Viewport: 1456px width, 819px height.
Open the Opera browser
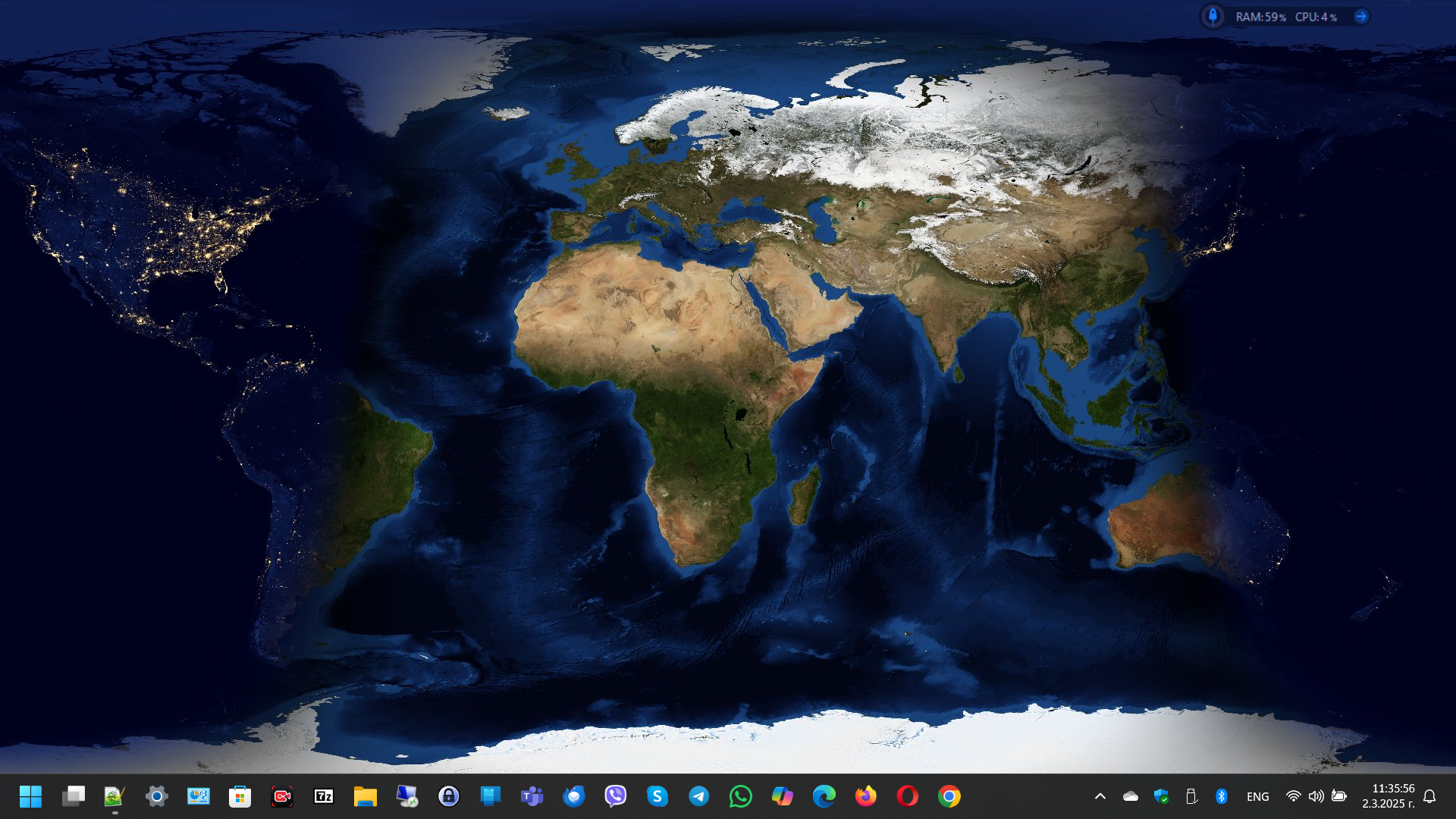(x=908, y=796)
